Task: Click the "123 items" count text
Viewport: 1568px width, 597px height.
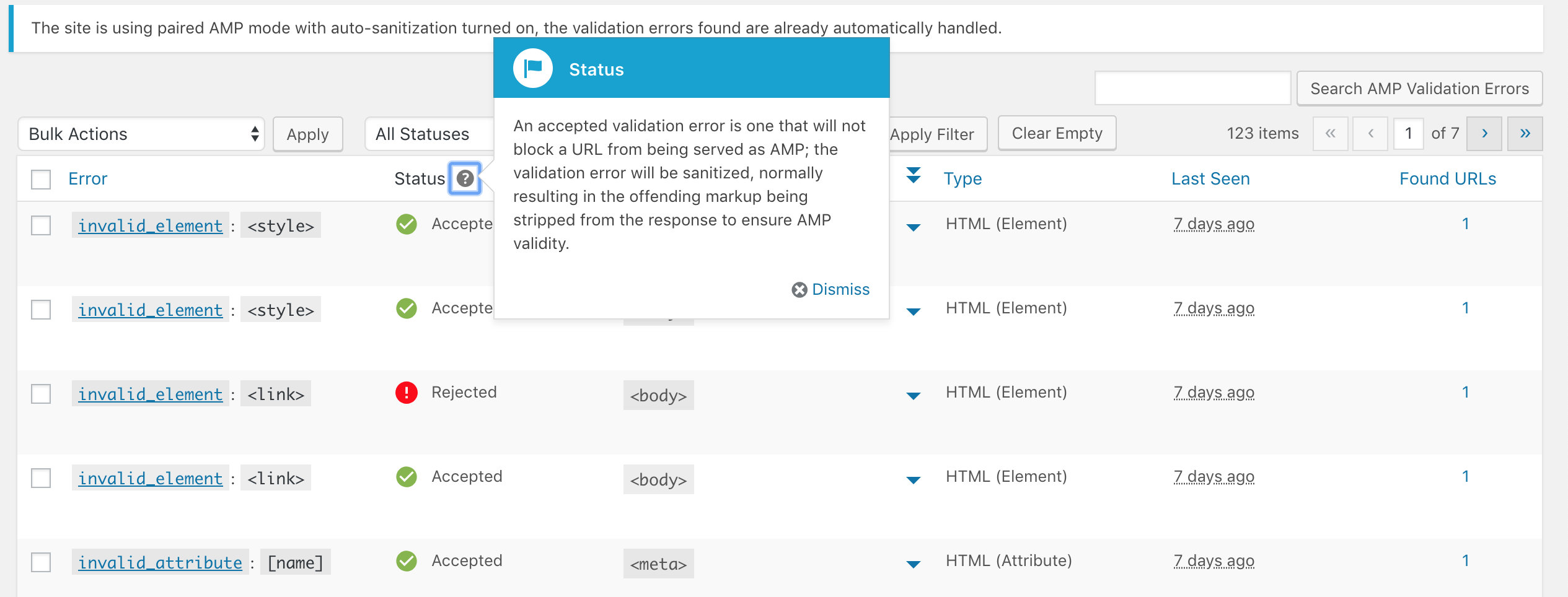Action: pyautogui.click(x=1262, y=133)
